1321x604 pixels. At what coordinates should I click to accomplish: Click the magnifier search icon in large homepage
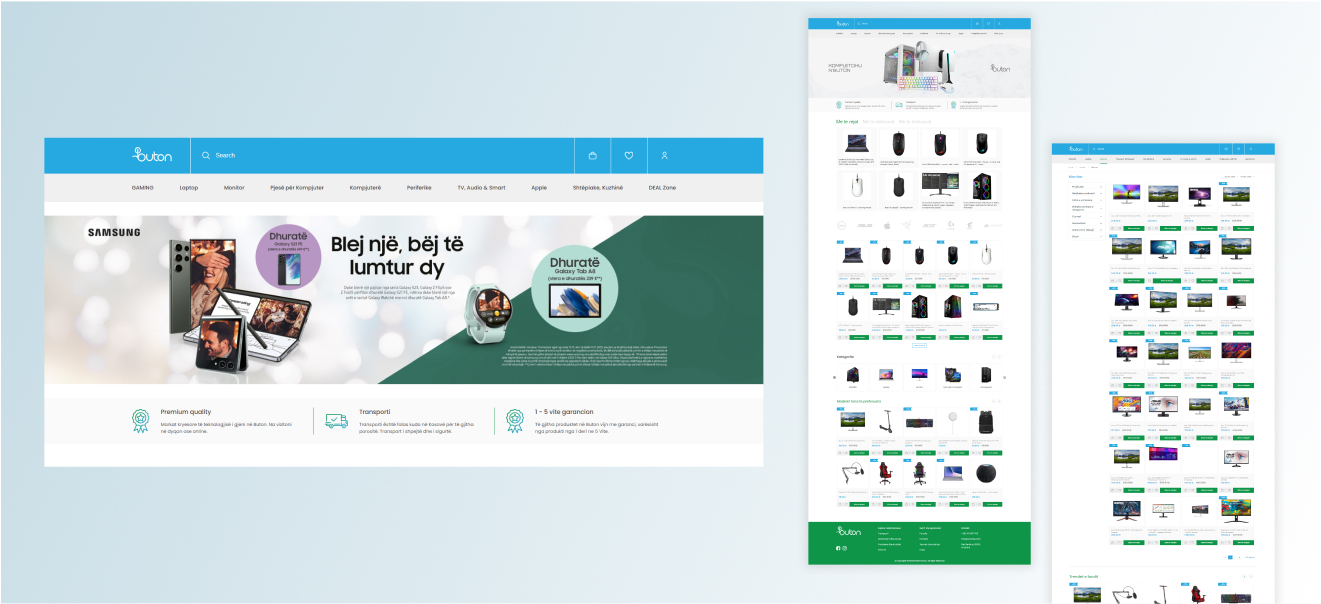[x=206, y=155]
